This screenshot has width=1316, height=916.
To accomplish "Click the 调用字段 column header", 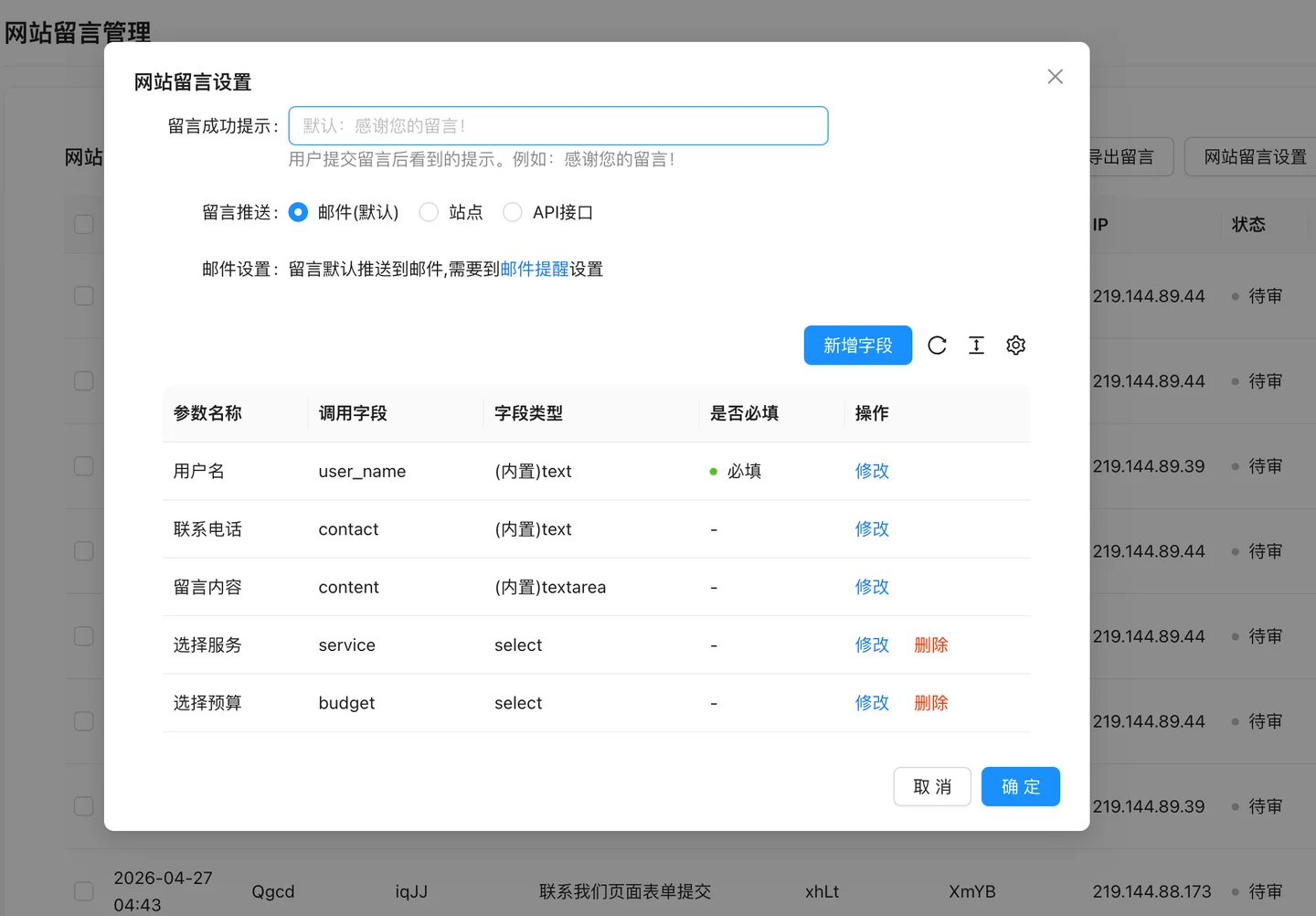I will tap(353, 413).
